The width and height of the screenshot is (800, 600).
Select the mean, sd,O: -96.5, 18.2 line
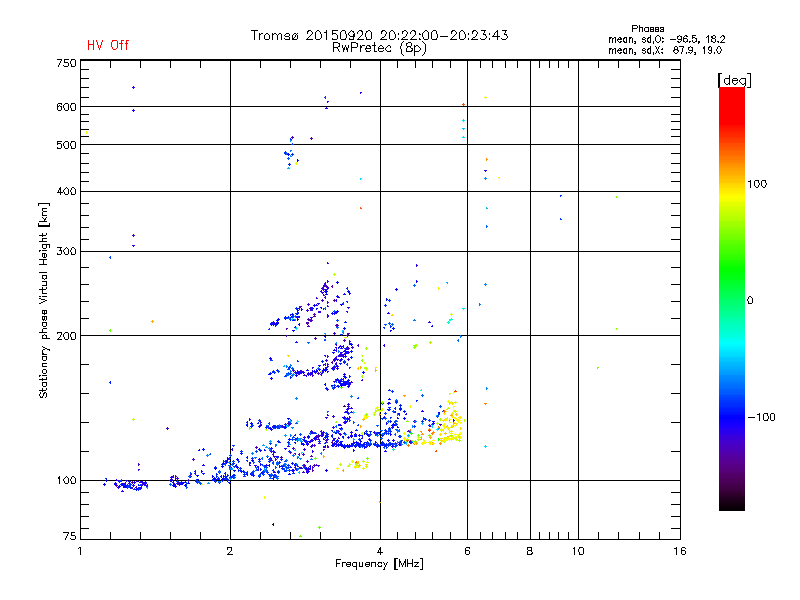[666, 39]
